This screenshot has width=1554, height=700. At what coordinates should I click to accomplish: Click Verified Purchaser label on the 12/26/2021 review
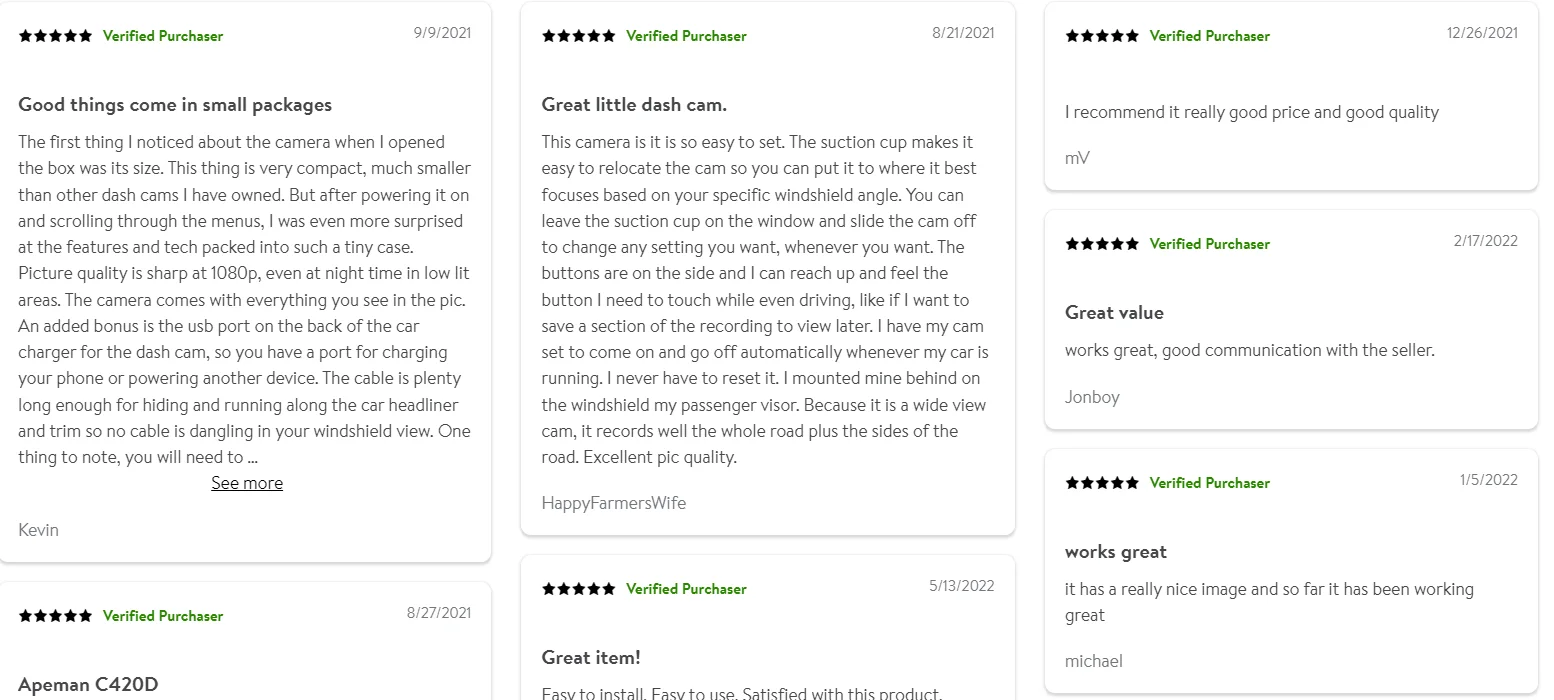point(1209,36)
